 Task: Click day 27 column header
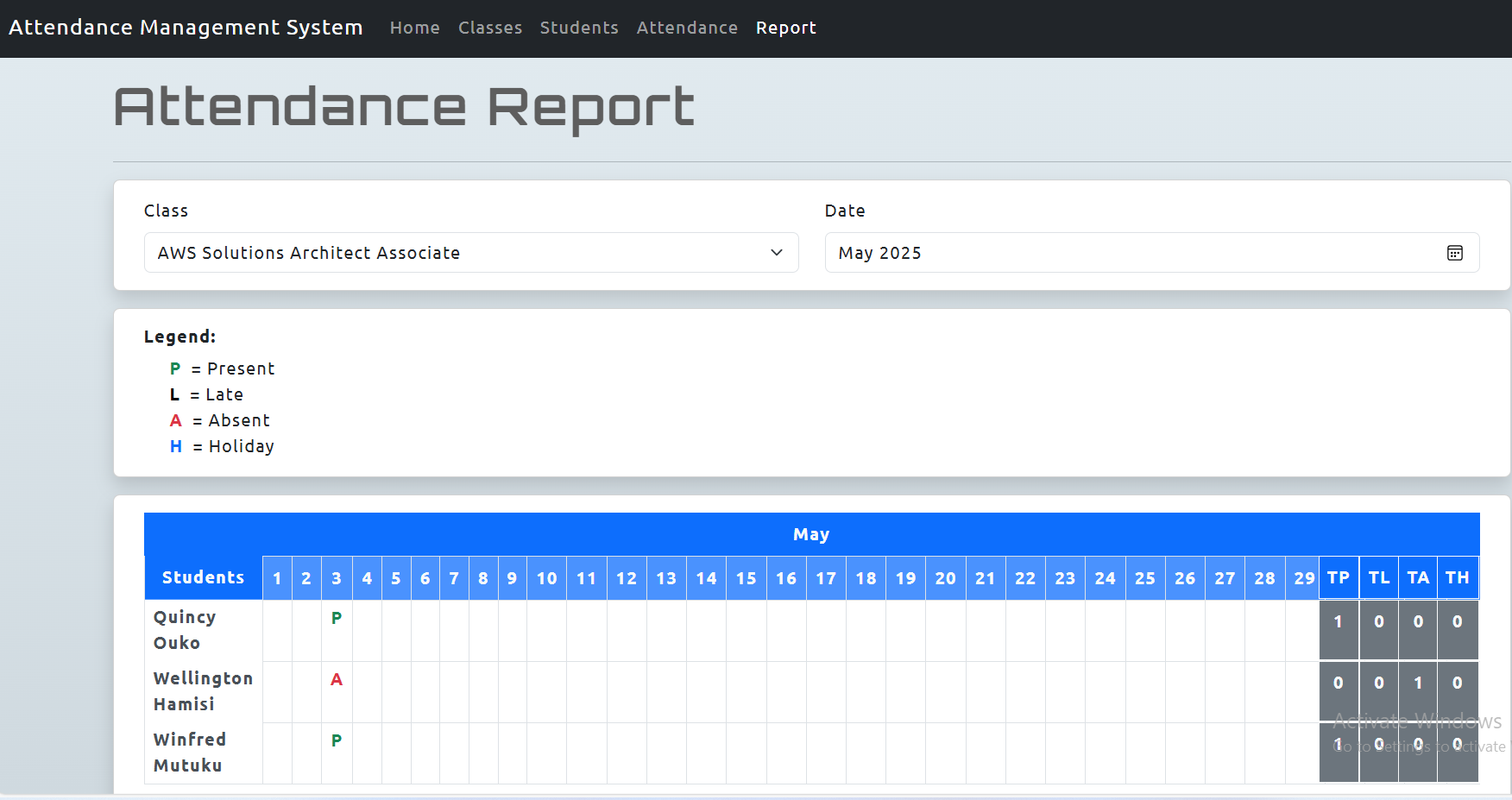pos(1225,578)
